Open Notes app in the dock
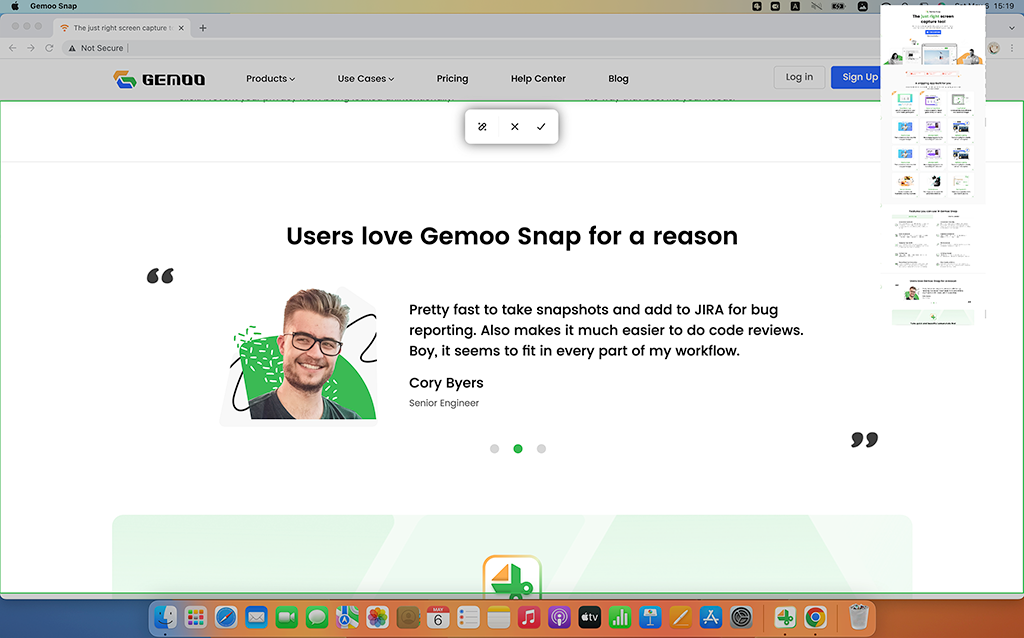The image size is (1024, 638). (499, 617)
